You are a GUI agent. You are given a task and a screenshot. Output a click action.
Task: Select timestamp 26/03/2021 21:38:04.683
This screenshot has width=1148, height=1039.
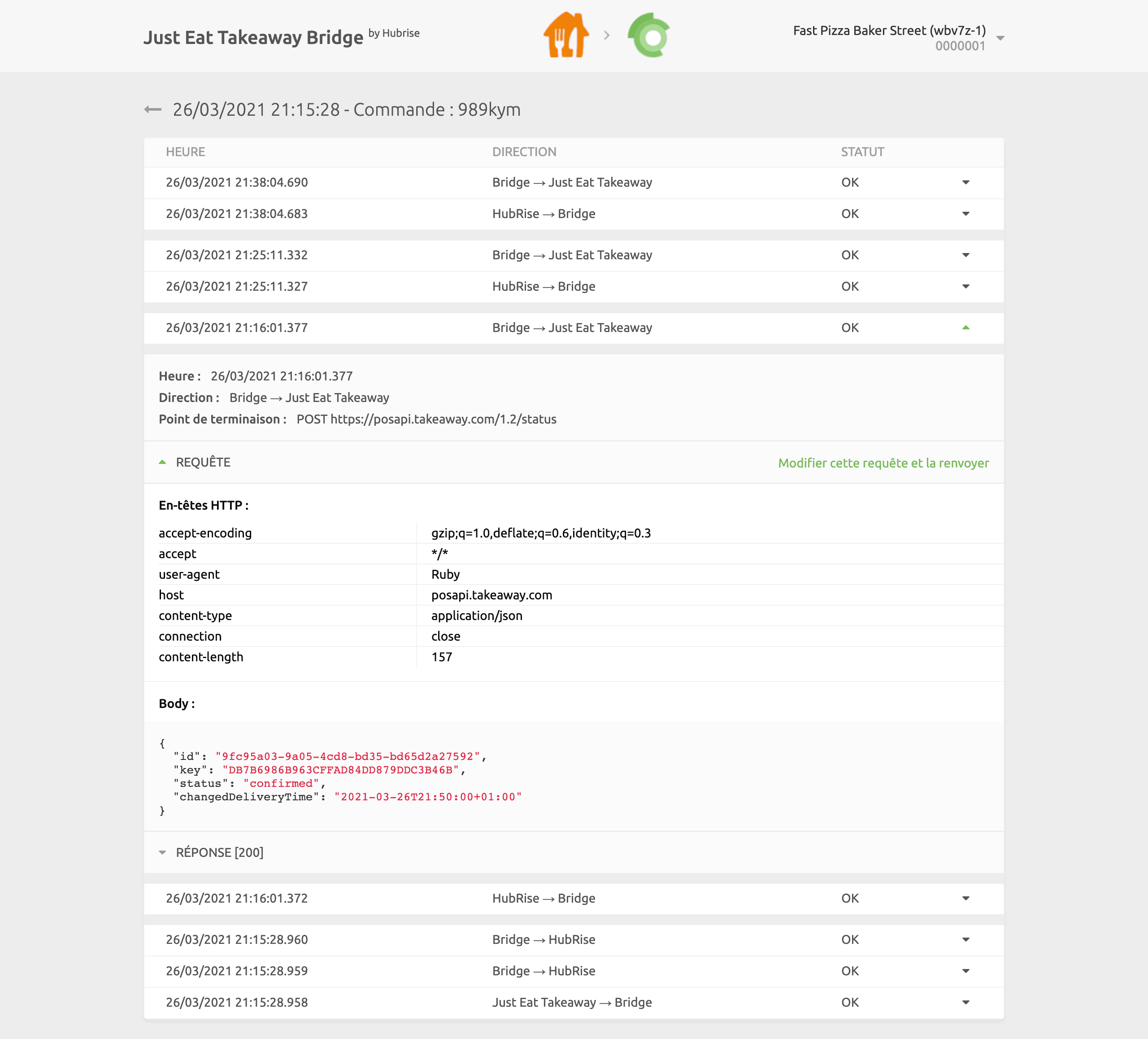coord(237,214)
